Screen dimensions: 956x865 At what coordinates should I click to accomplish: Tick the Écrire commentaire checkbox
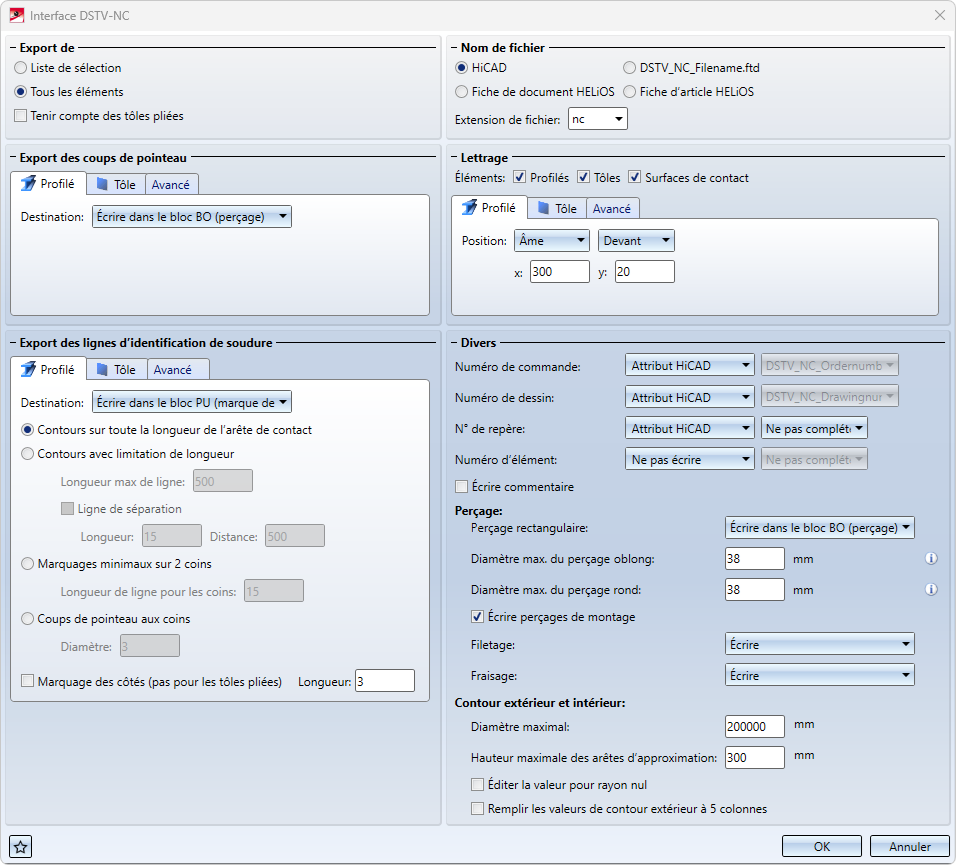coord(462,487)
